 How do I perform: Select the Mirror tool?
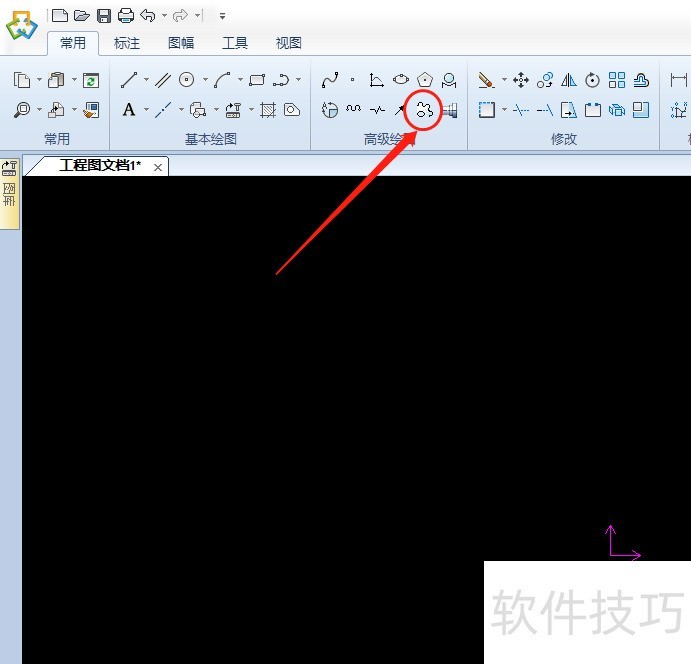click(569, 80)
